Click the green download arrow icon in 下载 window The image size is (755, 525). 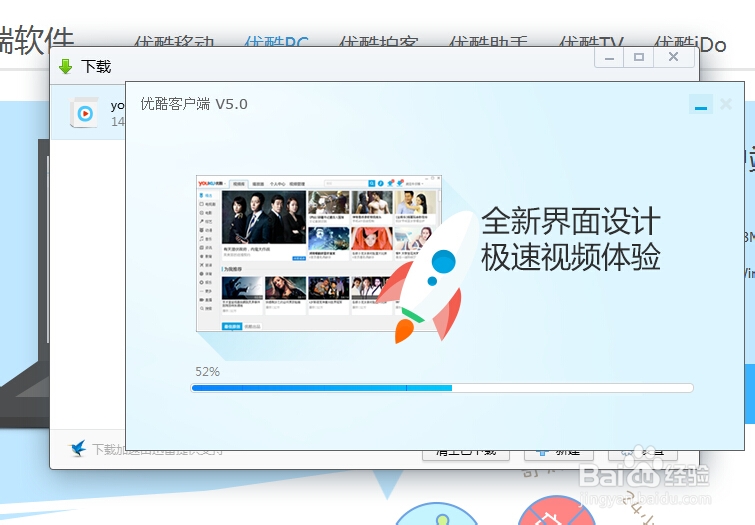click(x=65, y=66)
